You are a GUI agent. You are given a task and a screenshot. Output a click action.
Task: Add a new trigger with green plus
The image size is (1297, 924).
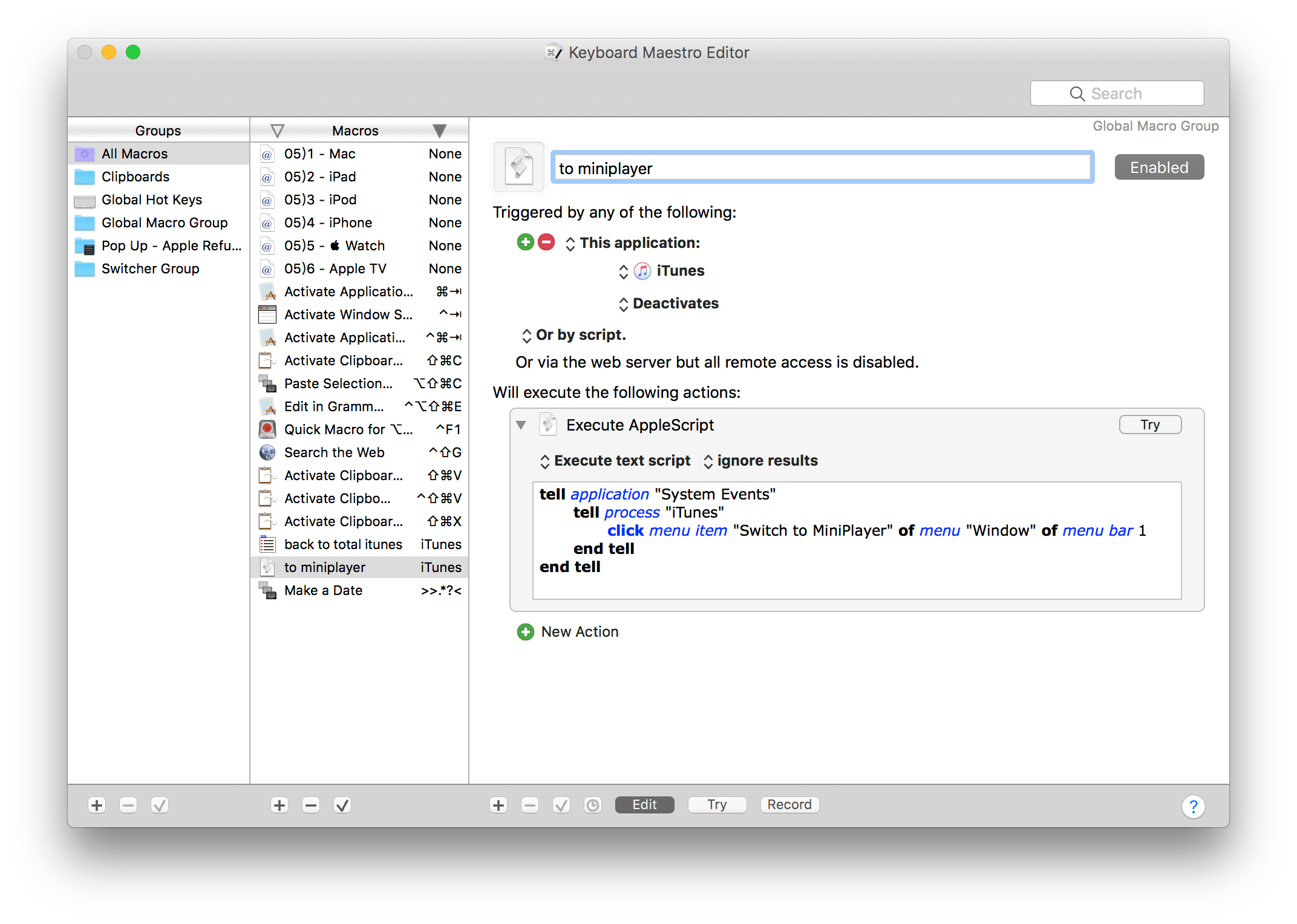[x=525, y=242]
